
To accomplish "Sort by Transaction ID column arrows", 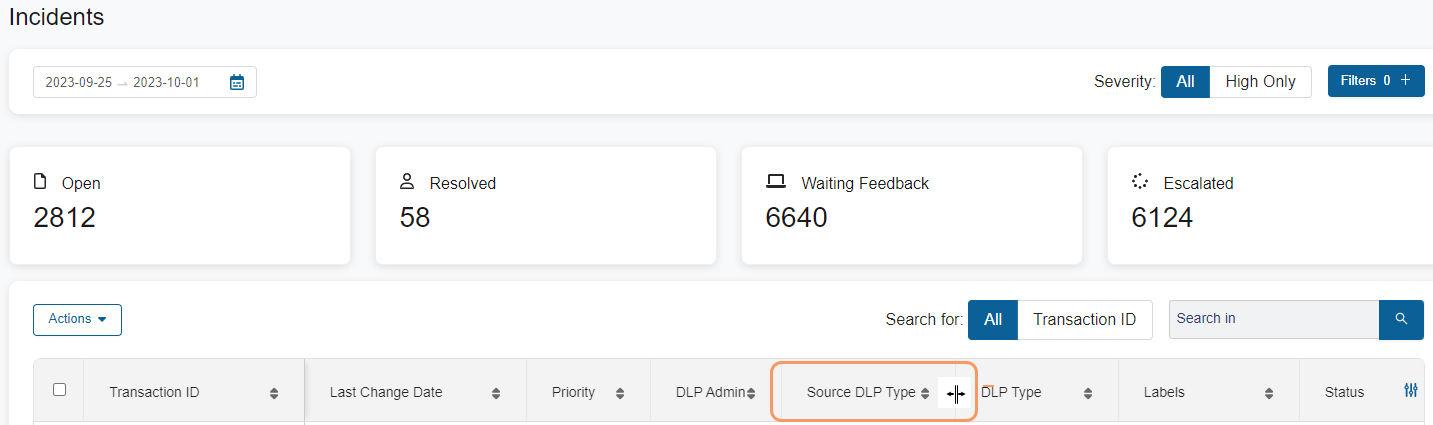I will pyautogui.click(x=274, y=393).
